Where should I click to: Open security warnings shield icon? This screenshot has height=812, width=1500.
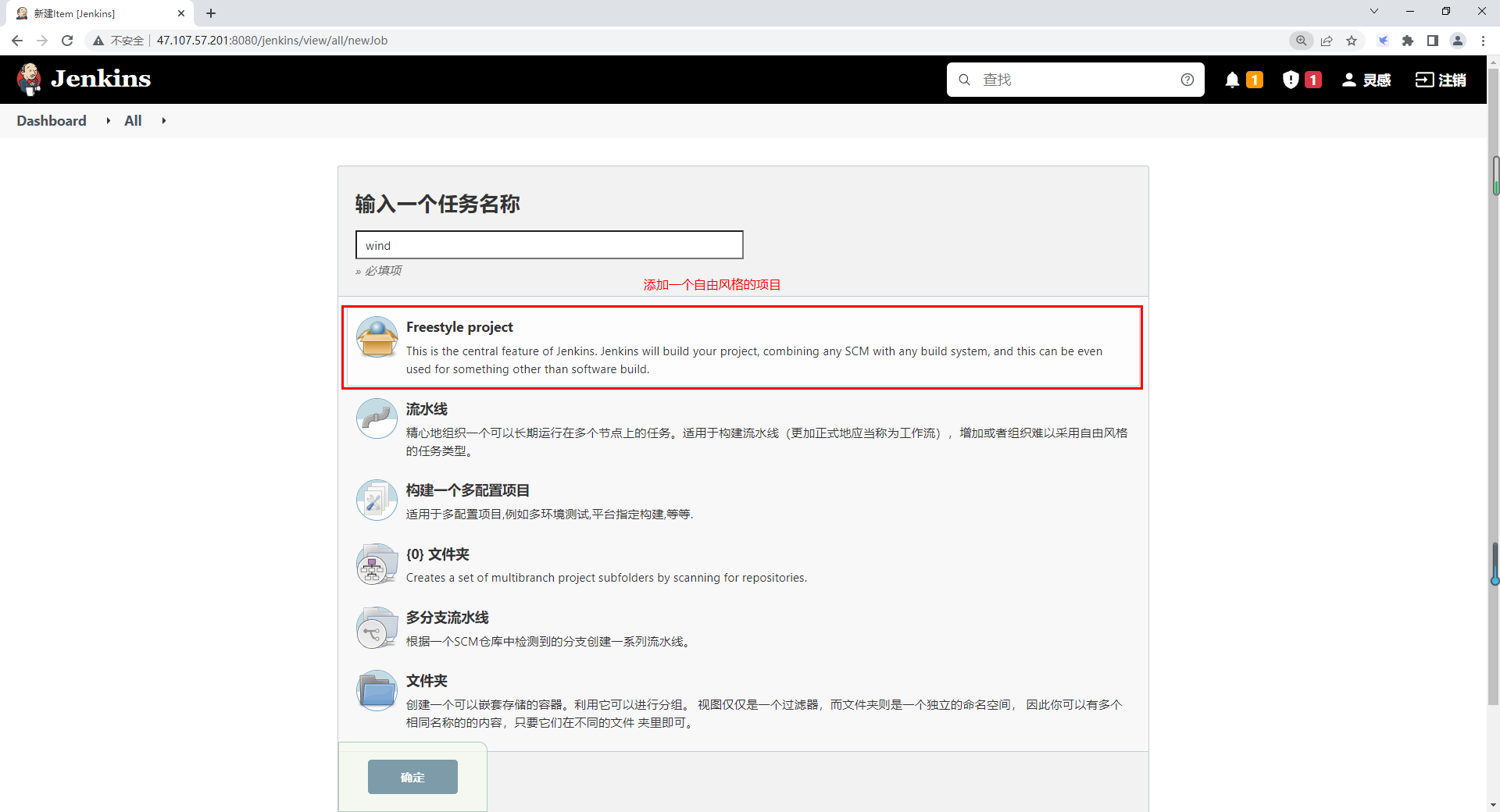tap(1291, 80)
